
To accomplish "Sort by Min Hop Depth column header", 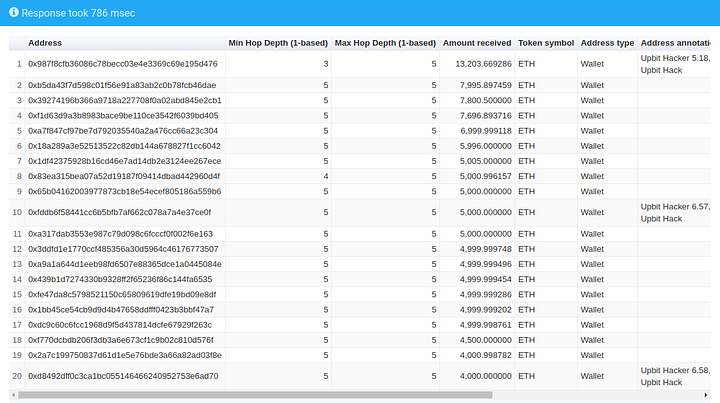I will coord(278,43).
